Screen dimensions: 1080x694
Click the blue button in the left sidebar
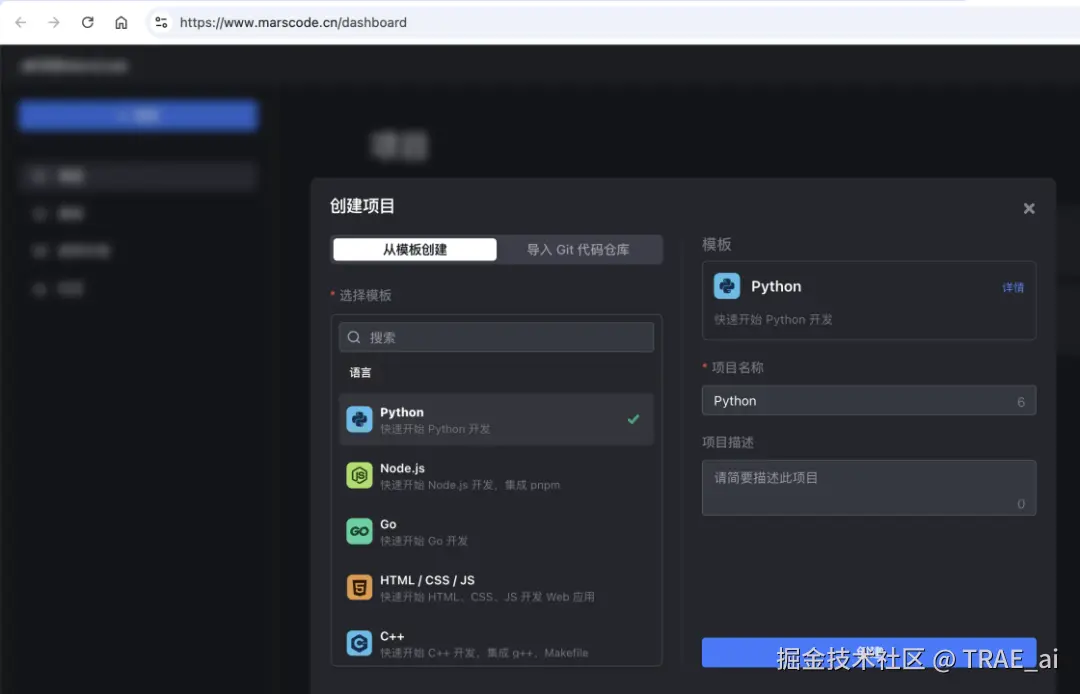click(137, 115)
